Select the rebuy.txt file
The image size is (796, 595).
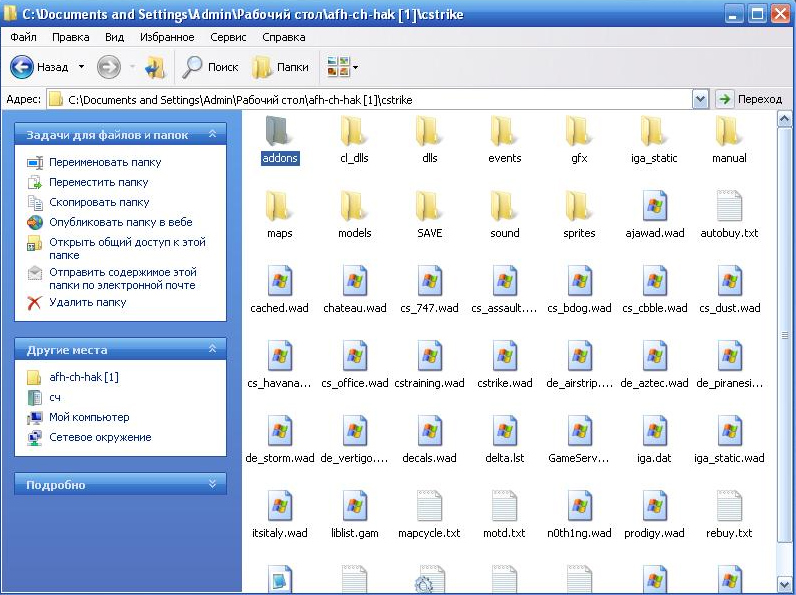coord(729,514)
